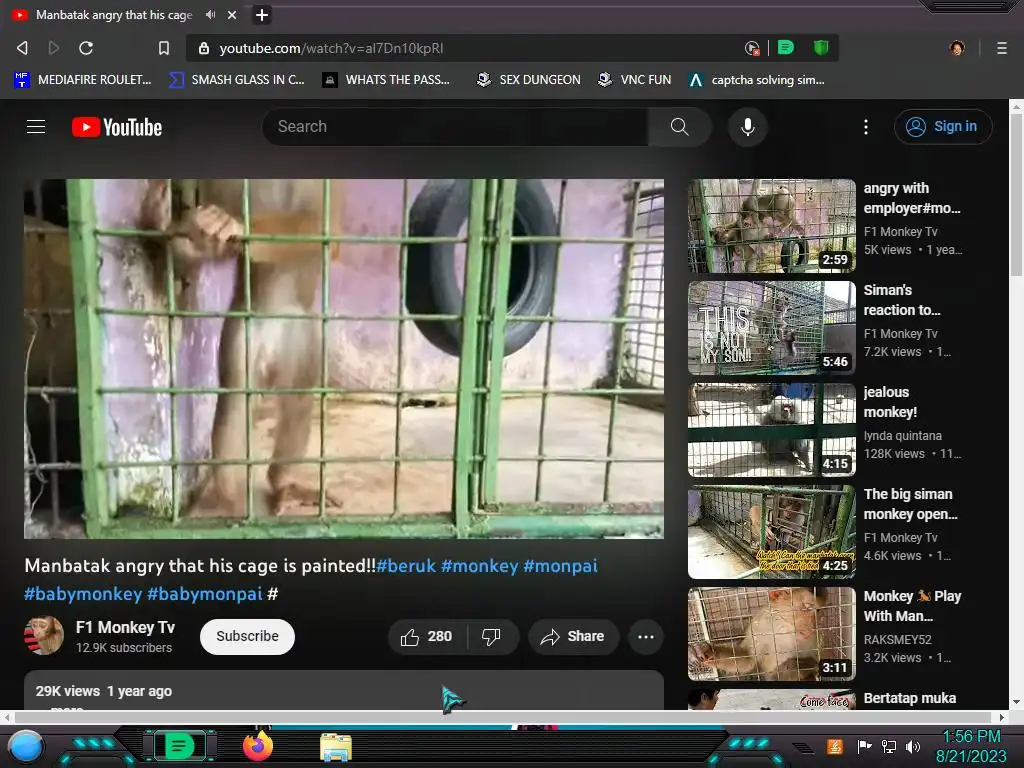Click the YouTube Search input field
The image size is (1024, 768).
[x=455, y=127]
